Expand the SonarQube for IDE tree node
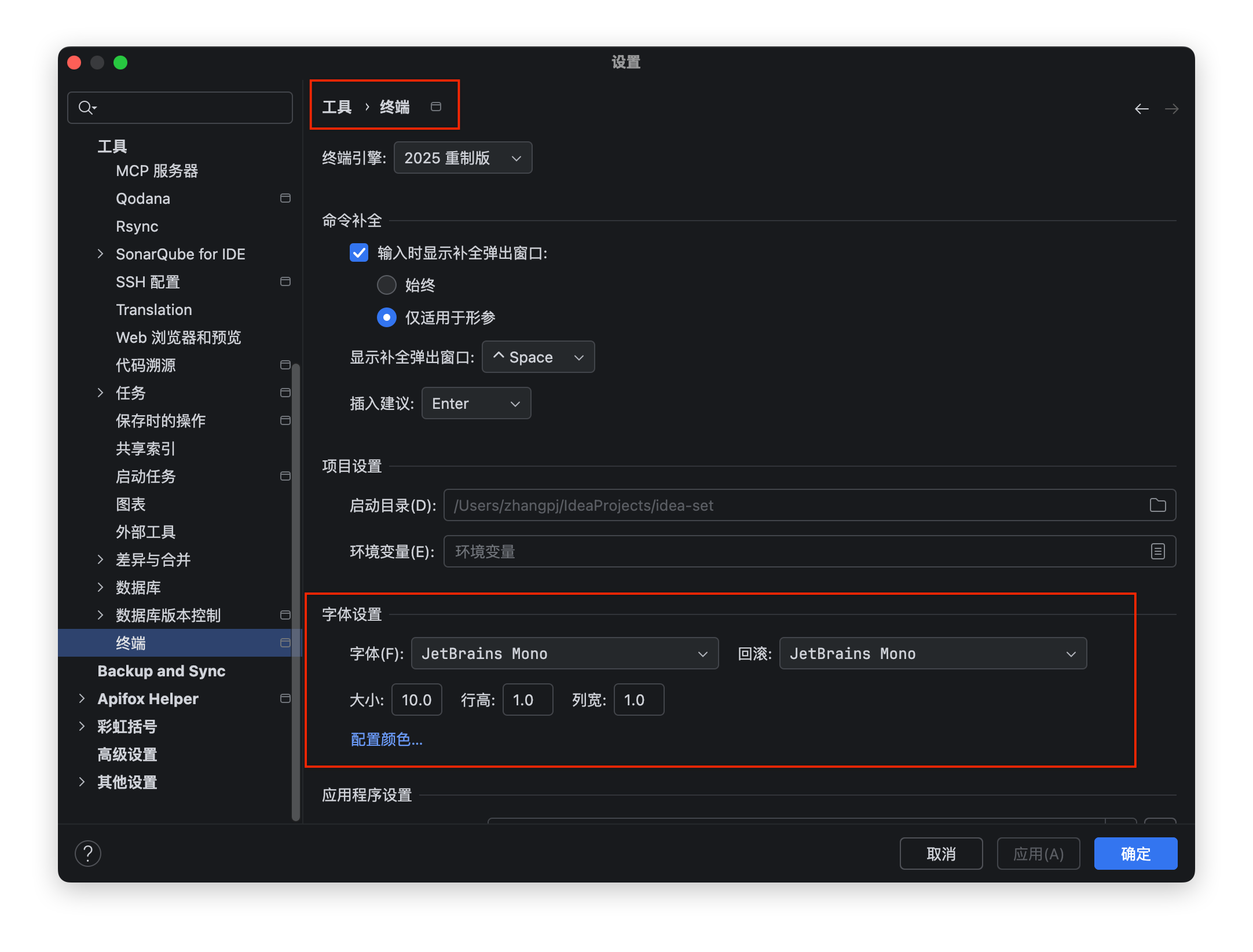The height and width of the screenshot is (952, 1253). tap(100, 254)
